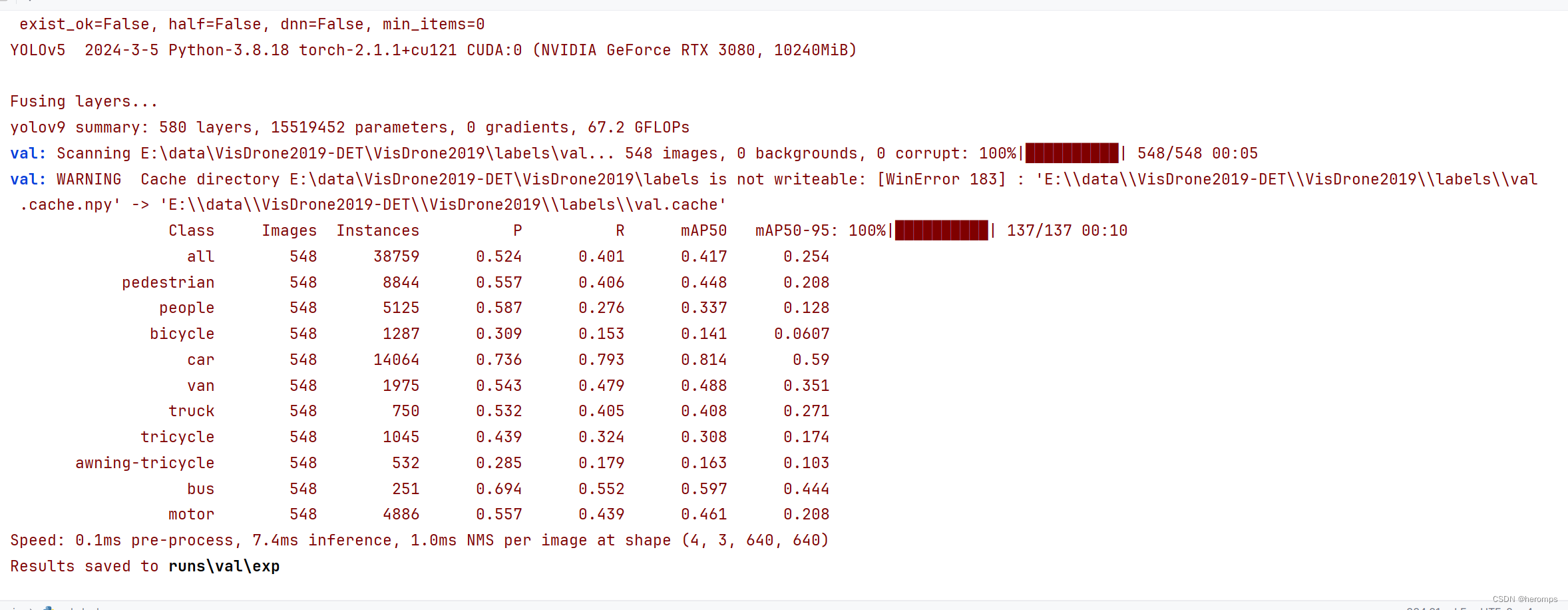Click the '67.2 GFLOPs' text
Screen dimensions: 1568x610
pyautogui.click(x=638, y=127)
